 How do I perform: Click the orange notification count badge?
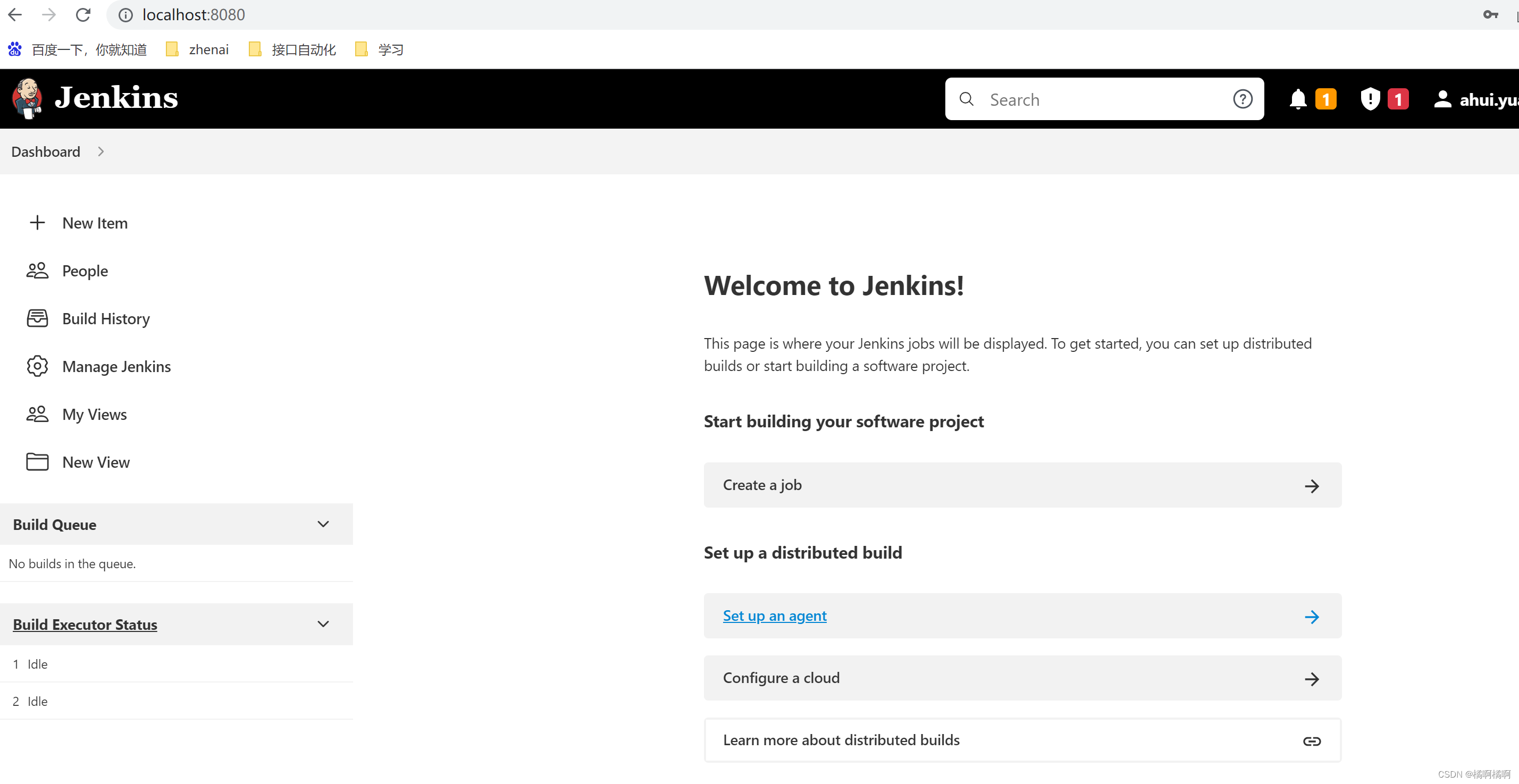[x=1325, y=99]
